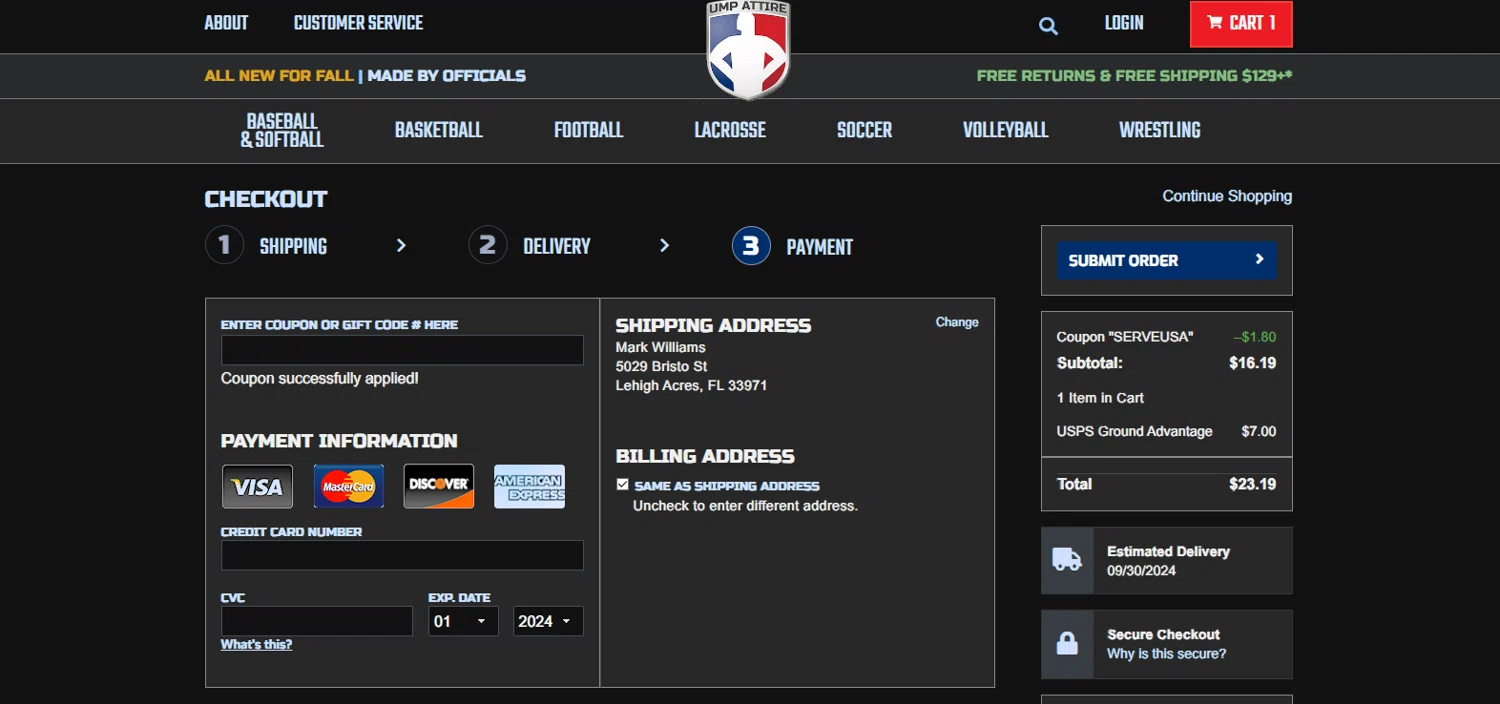
Task: Click the All New For Fall banner
Action: coord(279,75)
